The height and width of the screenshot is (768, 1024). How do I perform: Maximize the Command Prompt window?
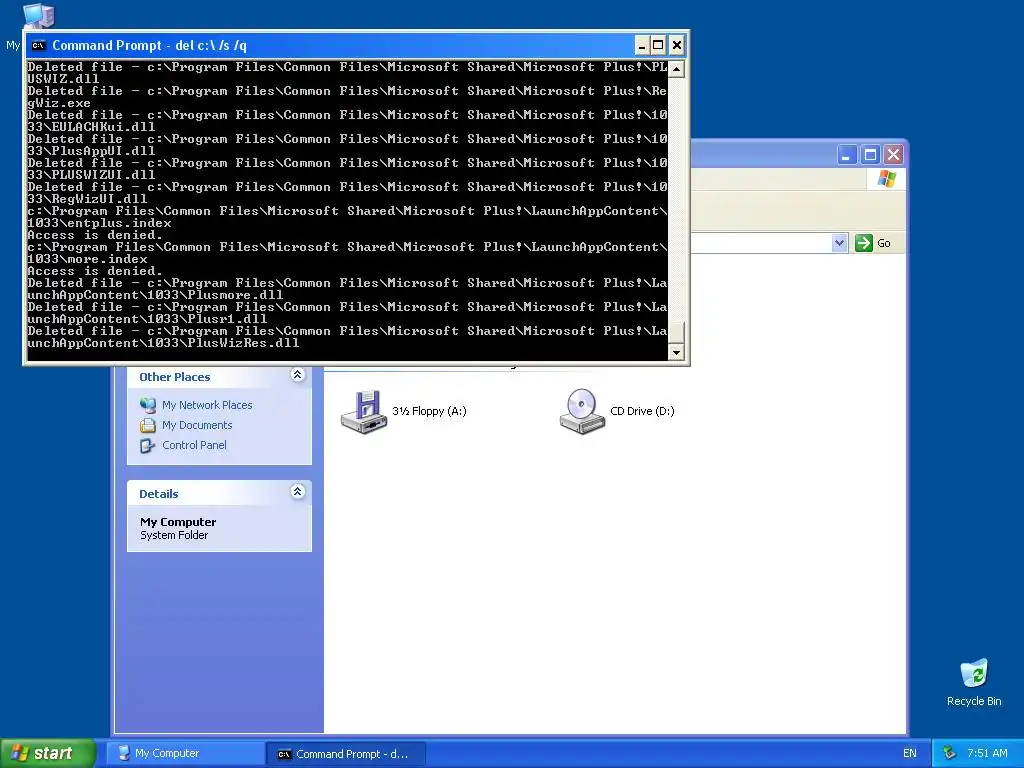[658, 45]
